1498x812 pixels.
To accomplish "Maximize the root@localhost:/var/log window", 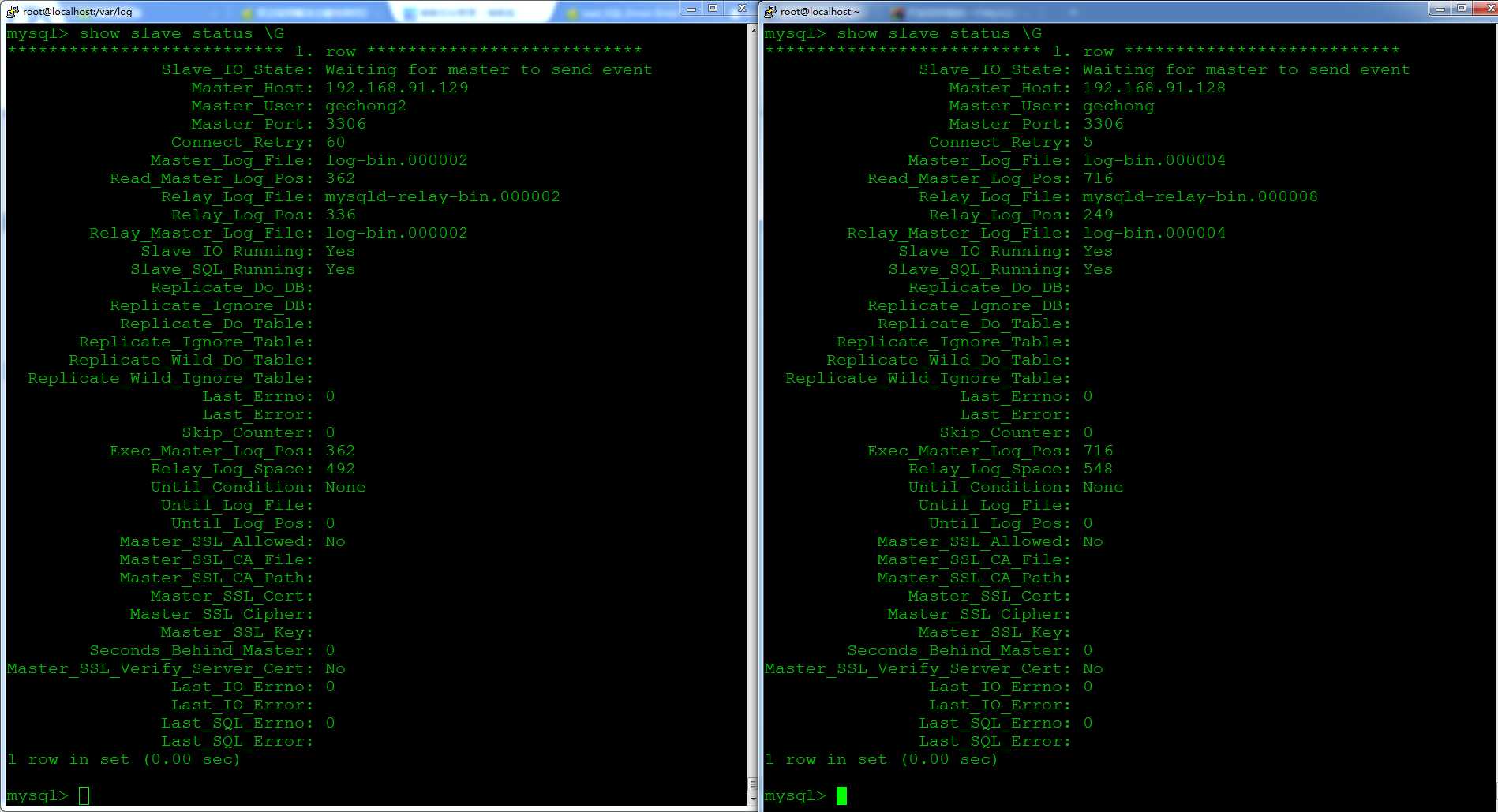I will pos(713,9).
